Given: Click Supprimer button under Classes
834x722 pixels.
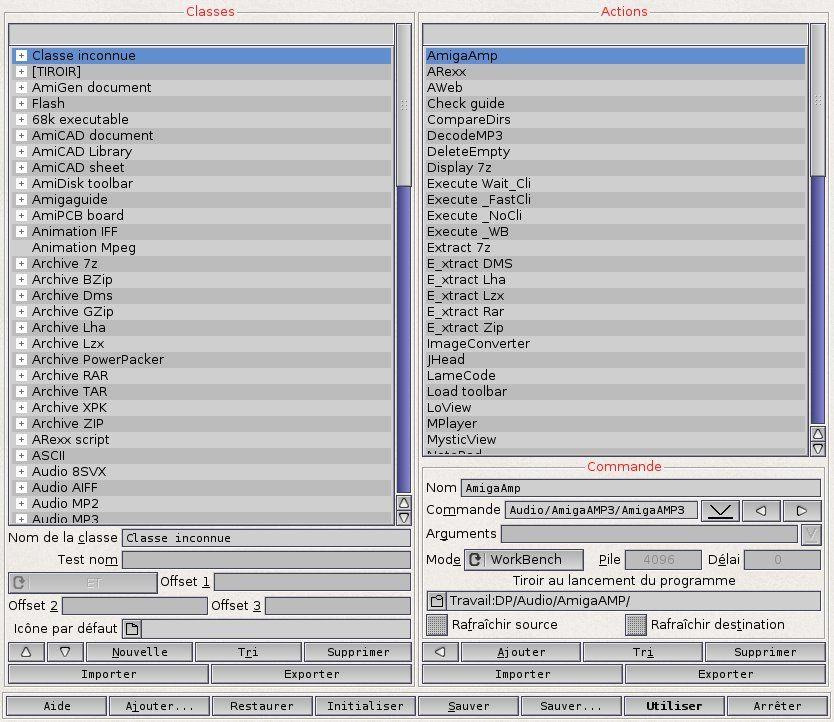Looking at the screenshot, I should (x=358, y=652).
